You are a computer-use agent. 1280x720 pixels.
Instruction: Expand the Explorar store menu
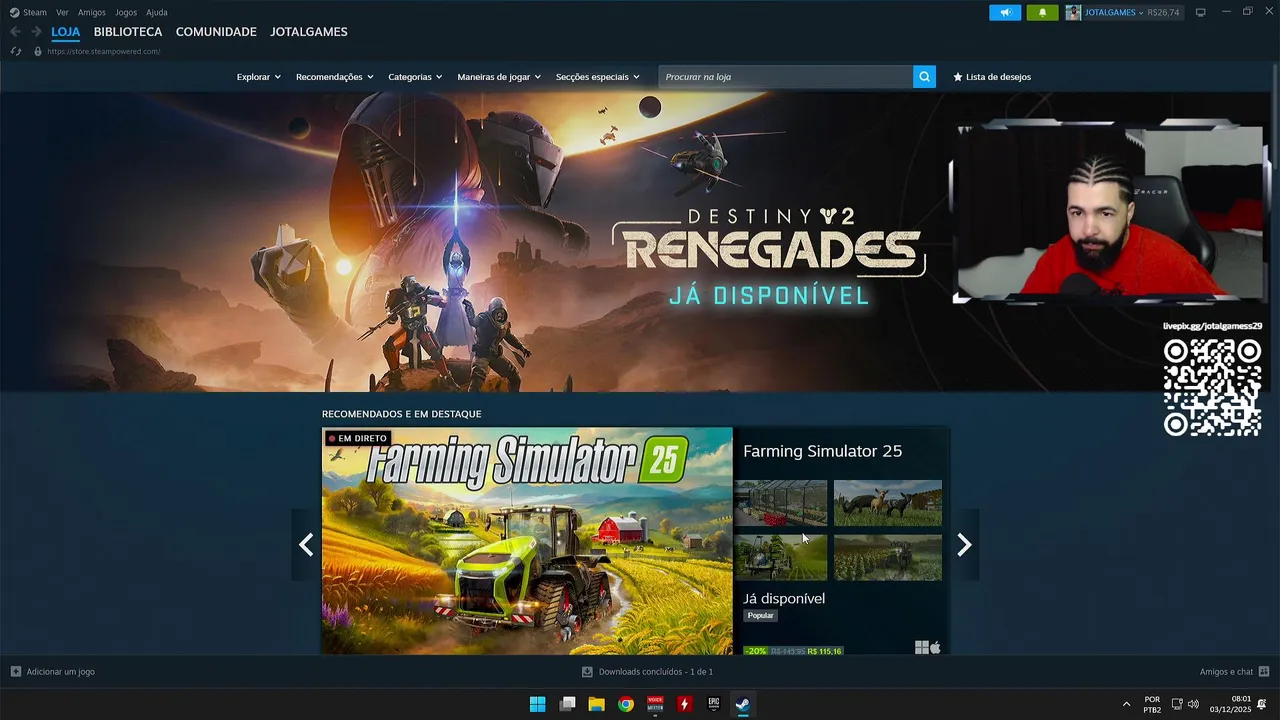pos(258,77)
